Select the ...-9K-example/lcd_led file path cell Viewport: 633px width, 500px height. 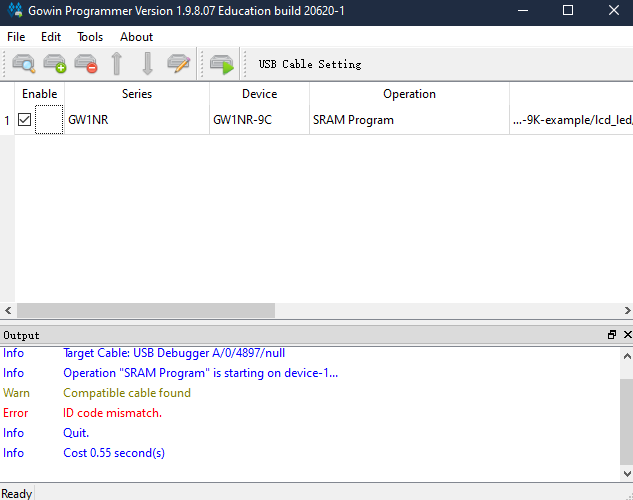(x=572, y=120)
